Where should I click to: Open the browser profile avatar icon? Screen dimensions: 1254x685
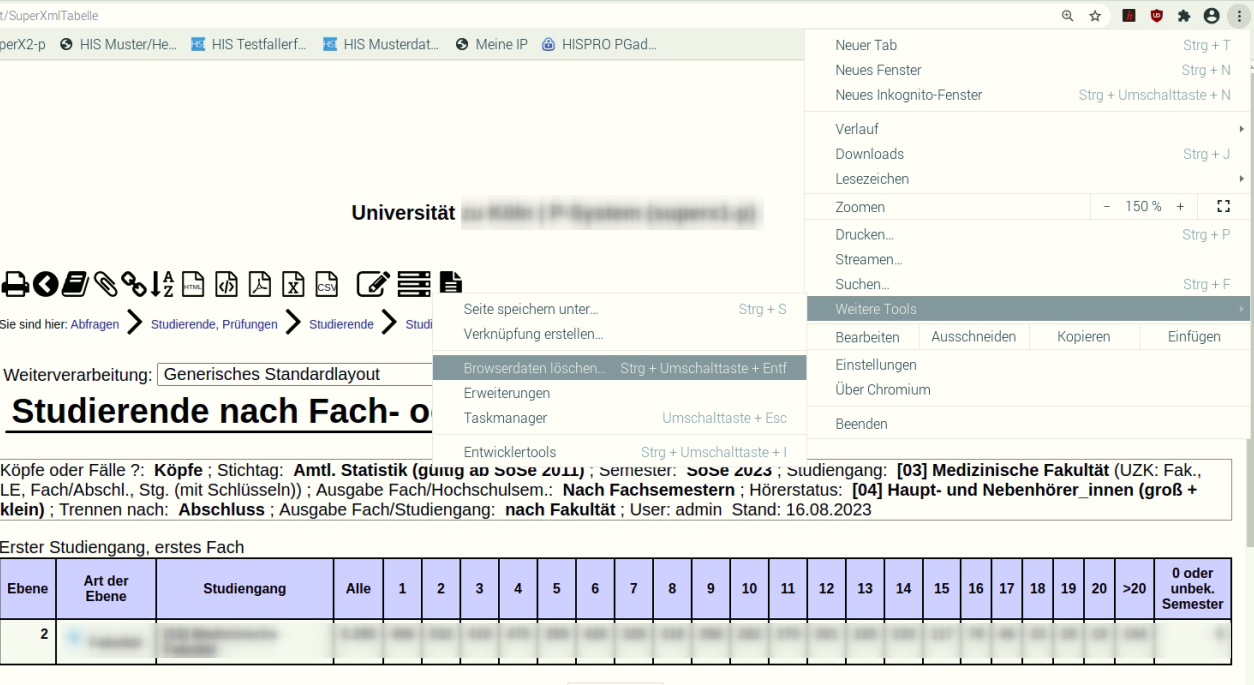pos(1212,16)
